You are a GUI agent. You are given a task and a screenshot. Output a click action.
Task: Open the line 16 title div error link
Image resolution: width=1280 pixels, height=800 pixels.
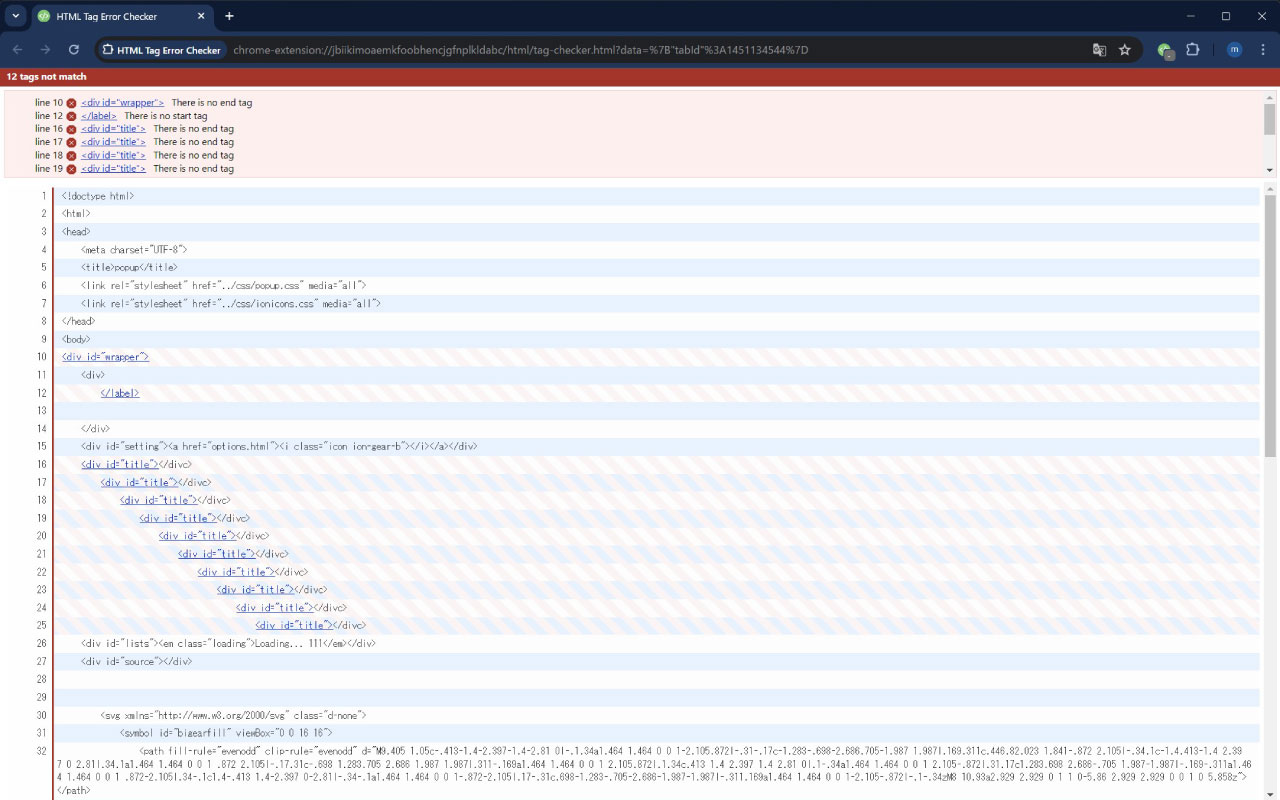coord(114,128)
